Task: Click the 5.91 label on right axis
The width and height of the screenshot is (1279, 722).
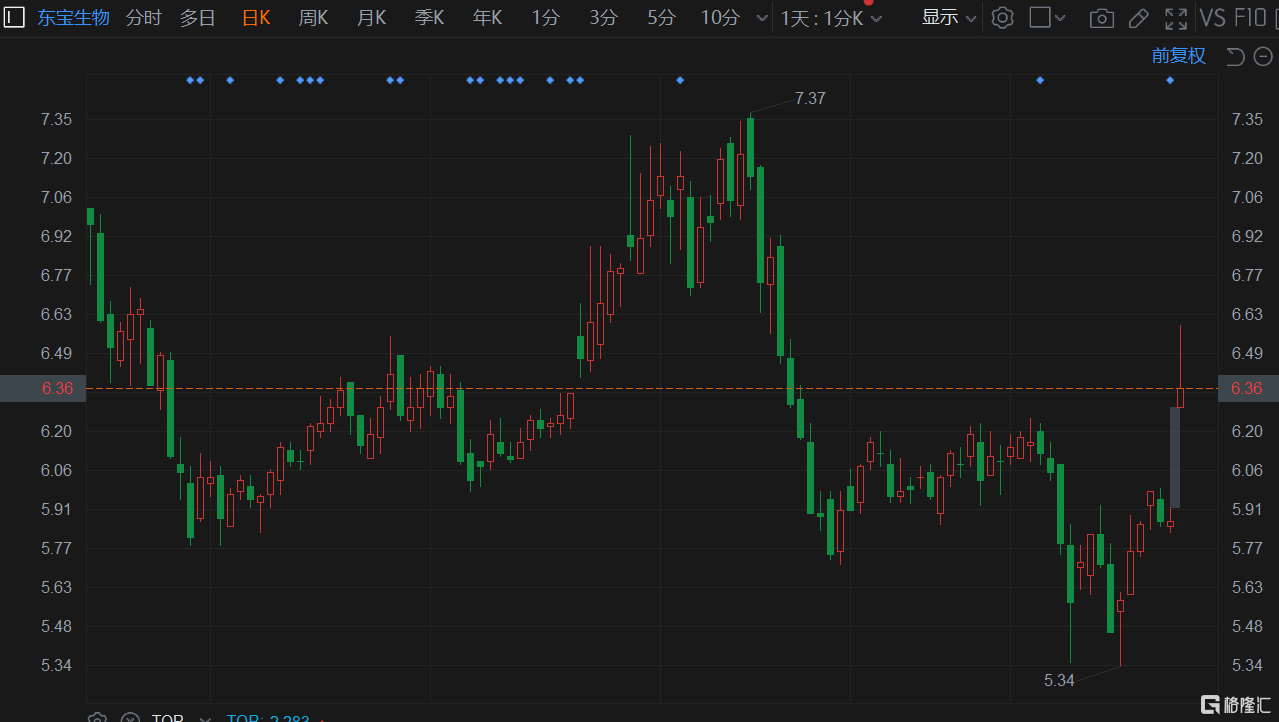Action: 1248,509
